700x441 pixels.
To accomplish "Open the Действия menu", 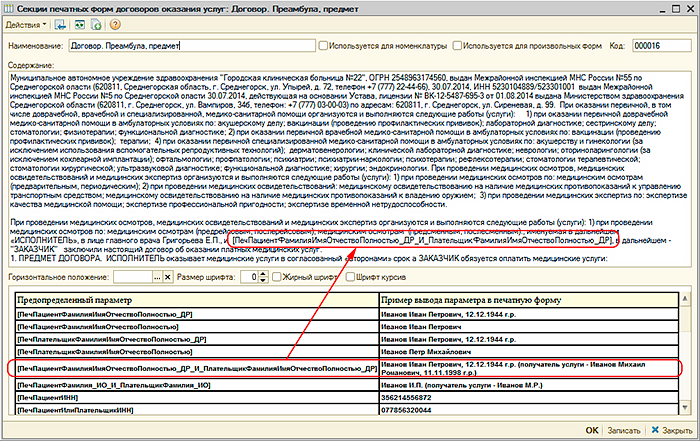I will pos(26,24).
